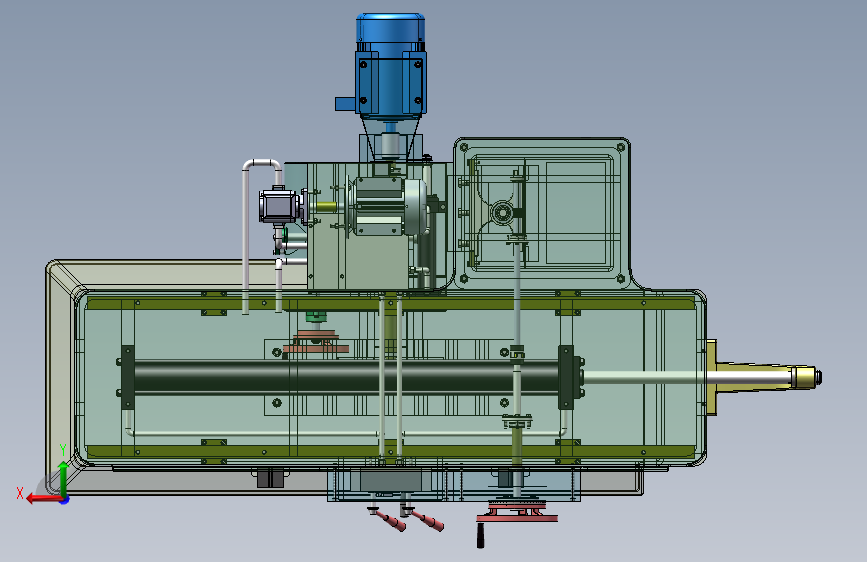This screenshot has height=562, width=867.
Task: Click the red X axis arrow of the triad
Action: point(43,499)
